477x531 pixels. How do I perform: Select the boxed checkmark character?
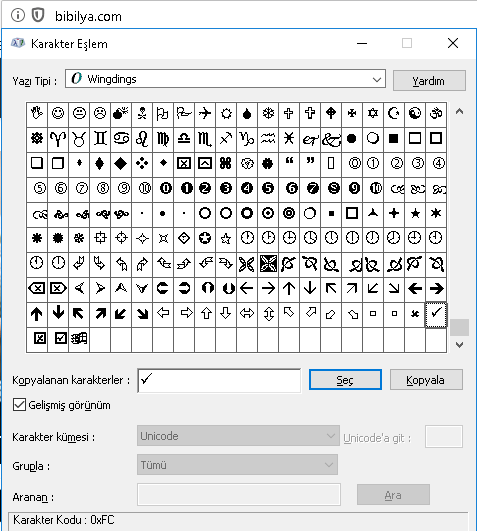click(x=58, y=339)
